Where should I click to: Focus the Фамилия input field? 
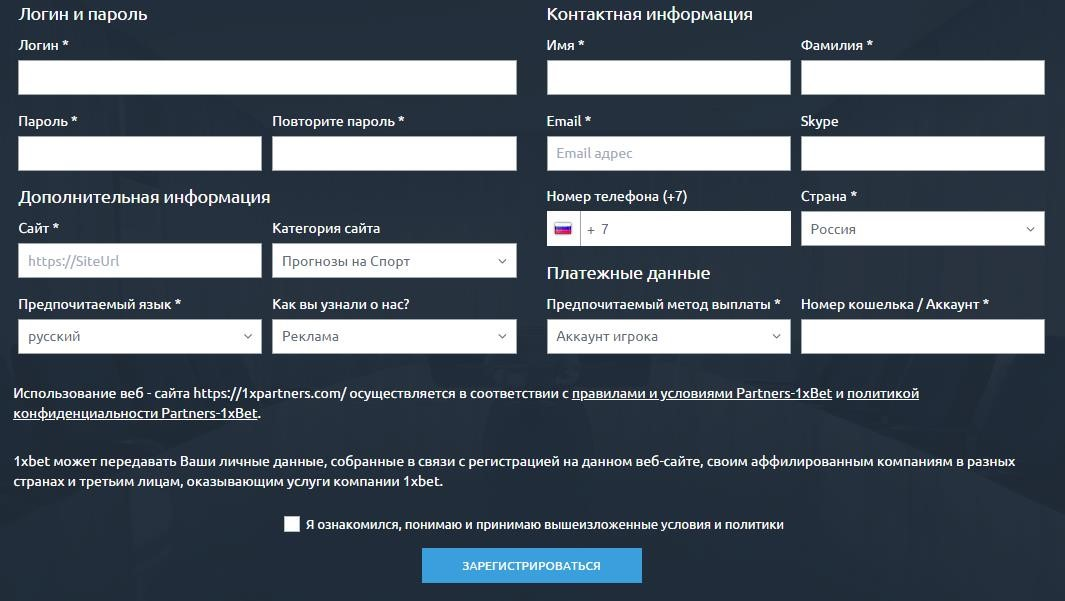click(922, 77)
